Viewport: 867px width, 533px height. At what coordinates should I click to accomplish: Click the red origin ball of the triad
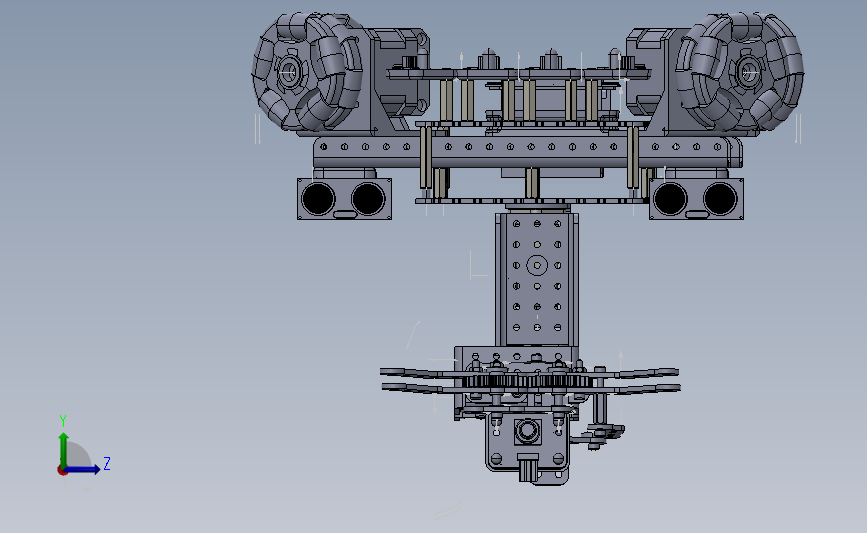62,470
